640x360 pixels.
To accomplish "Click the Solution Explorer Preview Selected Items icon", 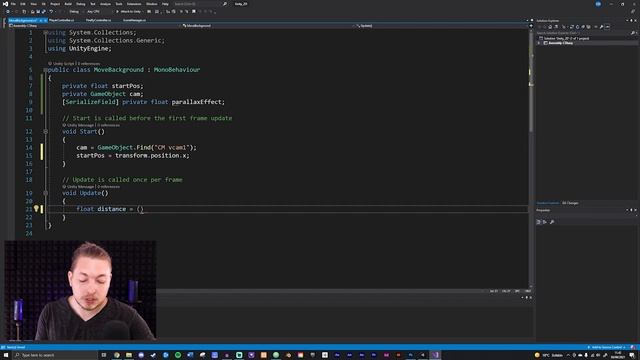I will click(607, 27).
